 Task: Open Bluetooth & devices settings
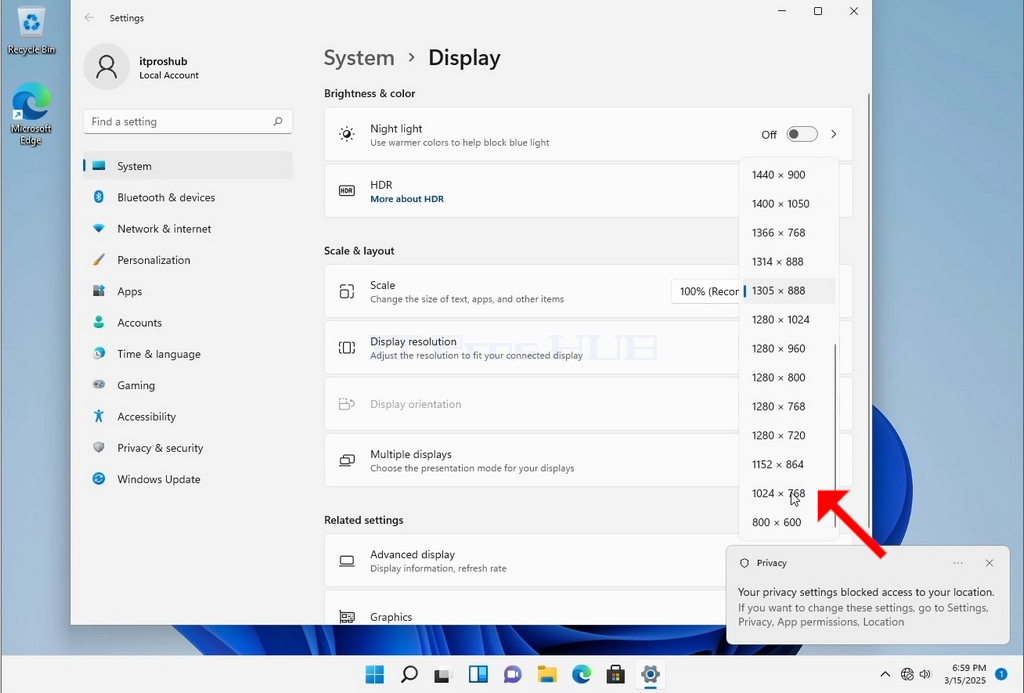pos(188,197)
